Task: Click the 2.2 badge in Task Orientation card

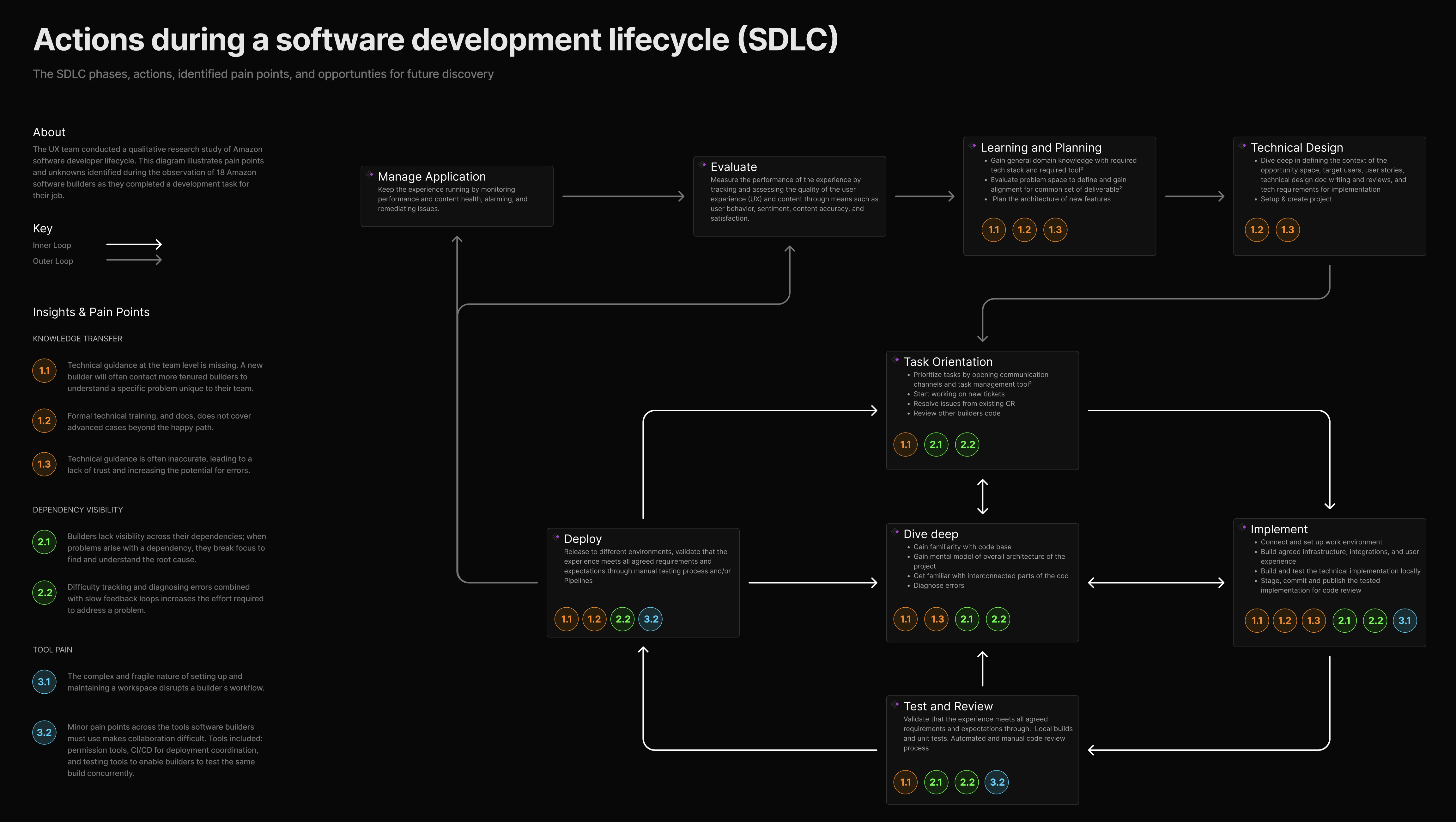Action: tap(967, 445)
